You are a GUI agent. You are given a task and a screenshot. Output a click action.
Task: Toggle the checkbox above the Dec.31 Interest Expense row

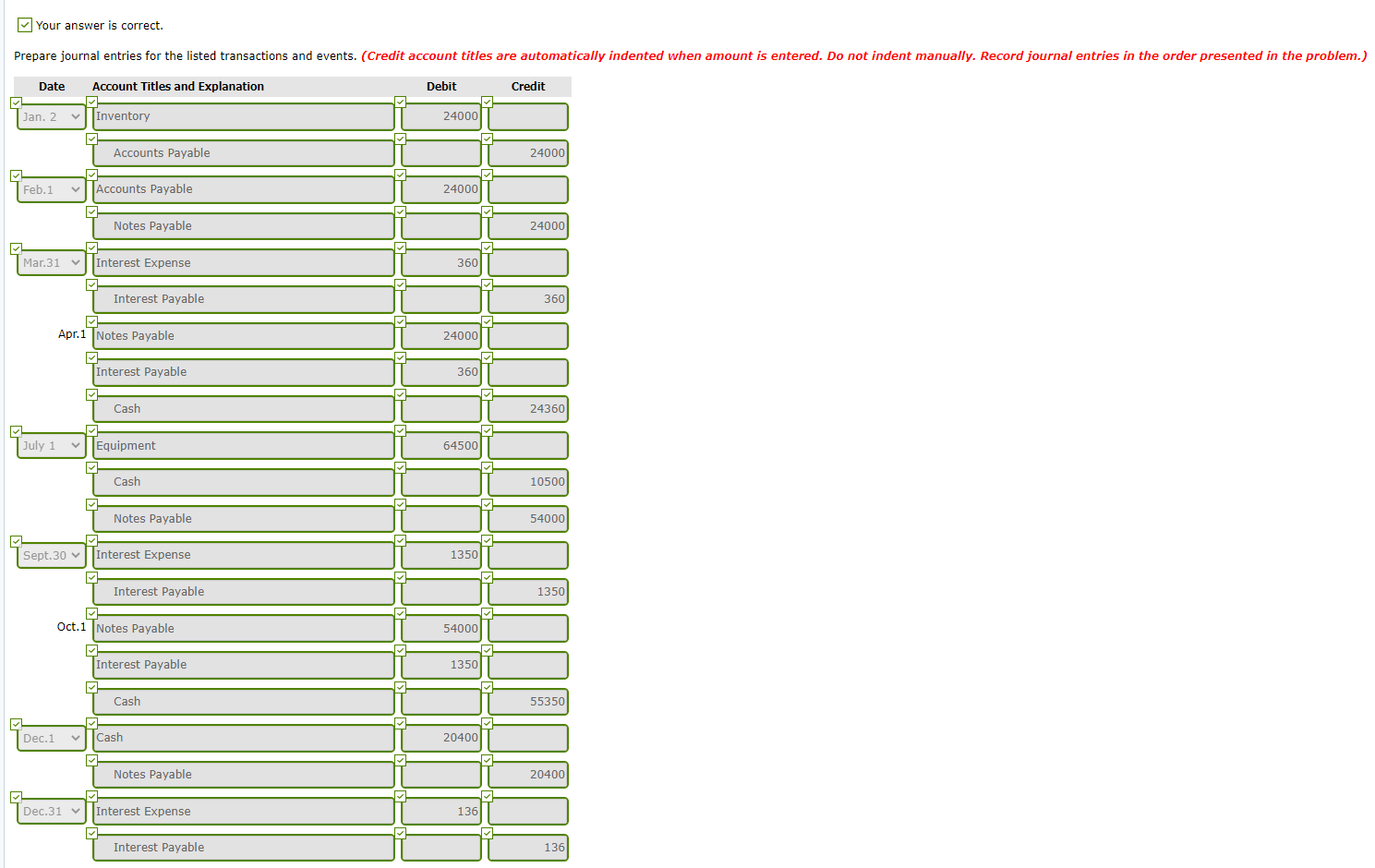(x=91, y=796)
